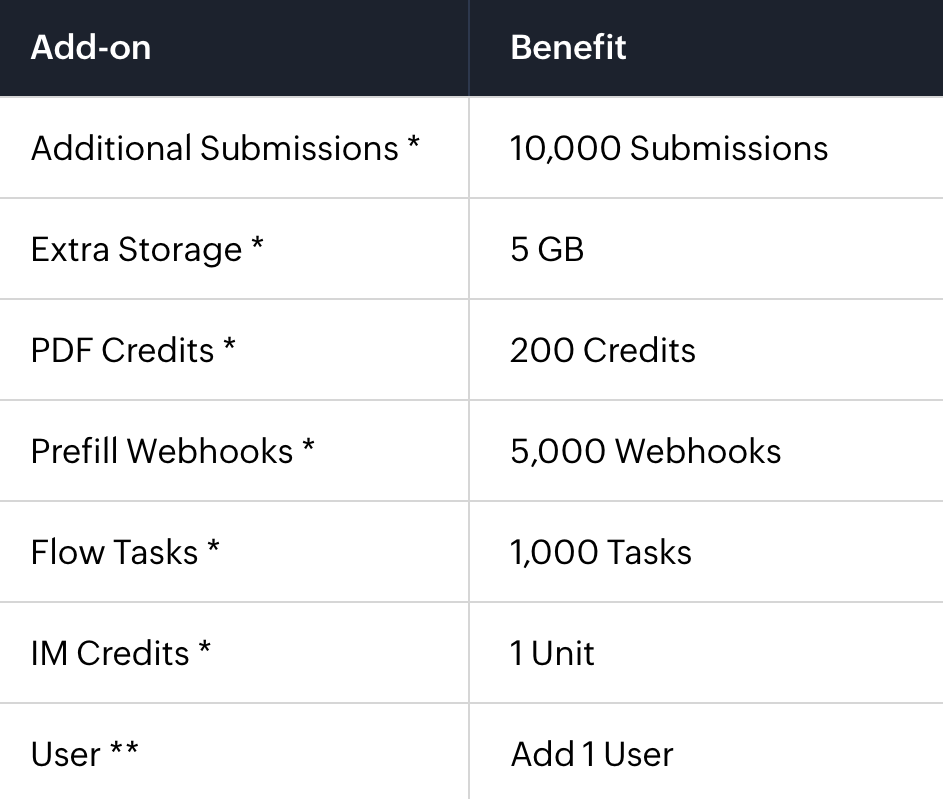Viewport: 943px width, 799px height.
Task: Click the 1,000 Tasks benefit cell
Action: pos(706,552)
